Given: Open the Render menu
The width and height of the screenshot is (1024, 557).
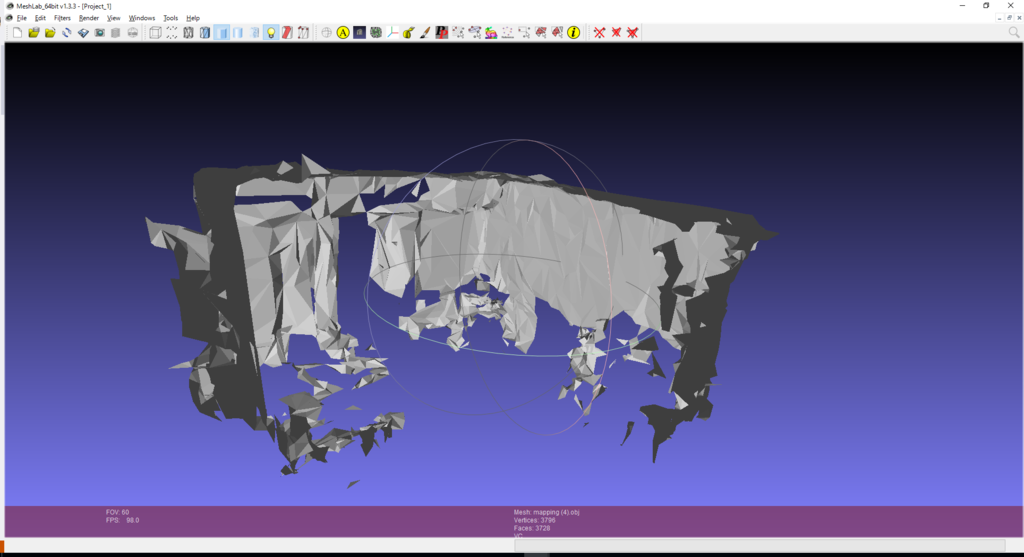Looking at the screenshot, I should tap(89, 18).
